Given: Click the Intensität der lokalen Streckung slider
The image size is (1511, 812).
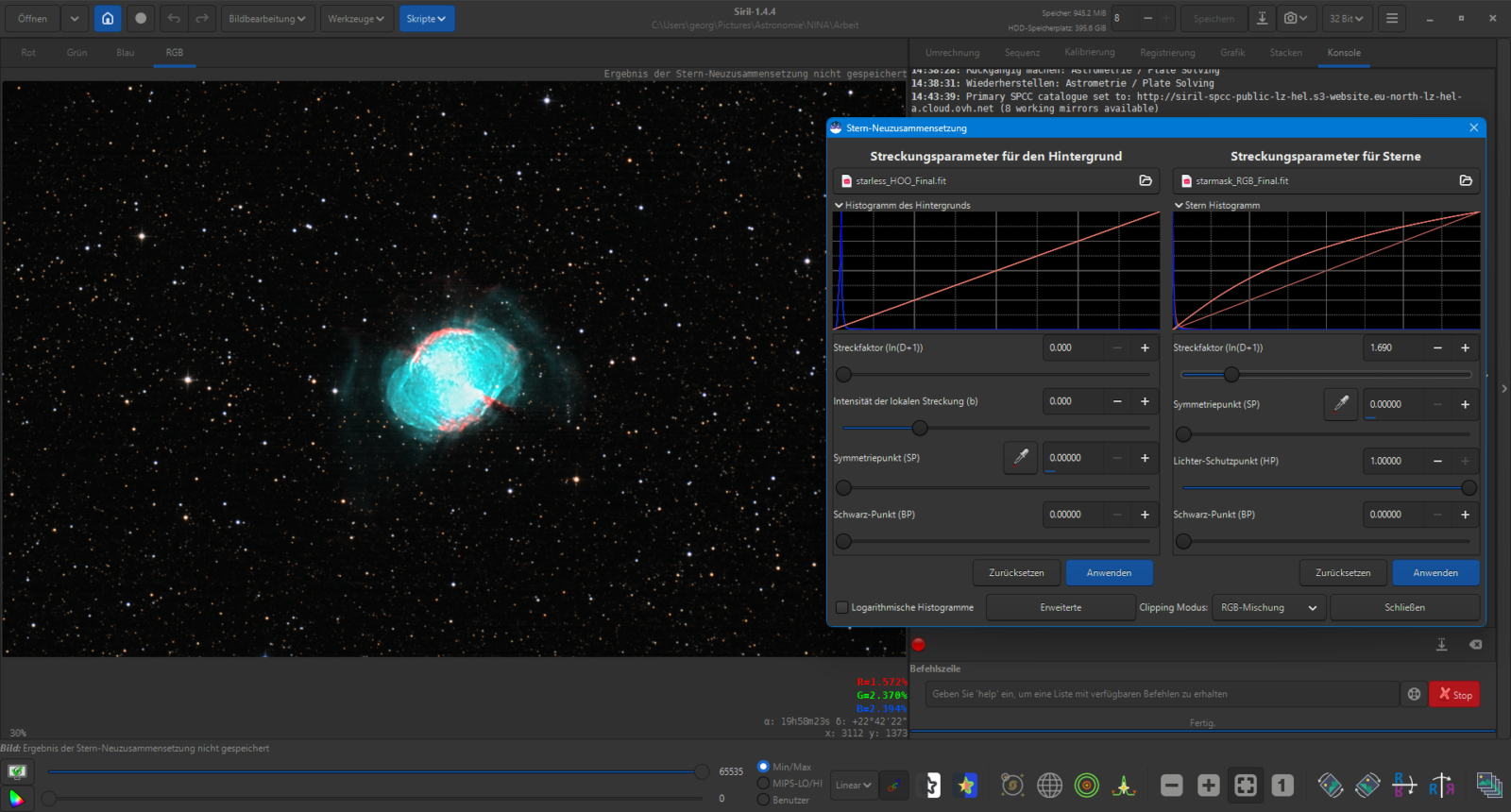Looking at the screenshot, I should pyautogui.click(x=996, y=429).
